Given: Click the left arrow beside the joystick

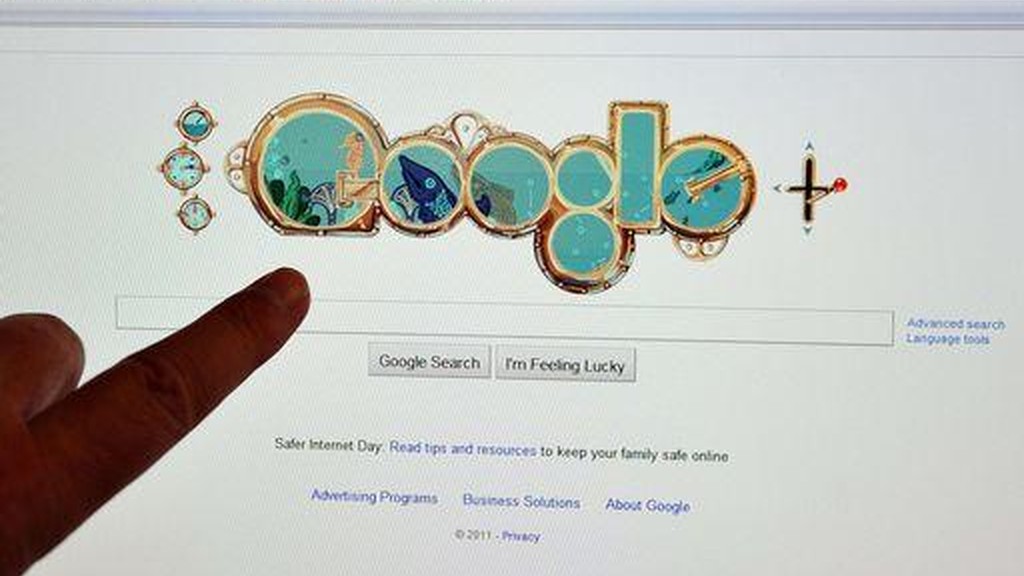Looking at the screenshot, I should [x=778, y=188].
